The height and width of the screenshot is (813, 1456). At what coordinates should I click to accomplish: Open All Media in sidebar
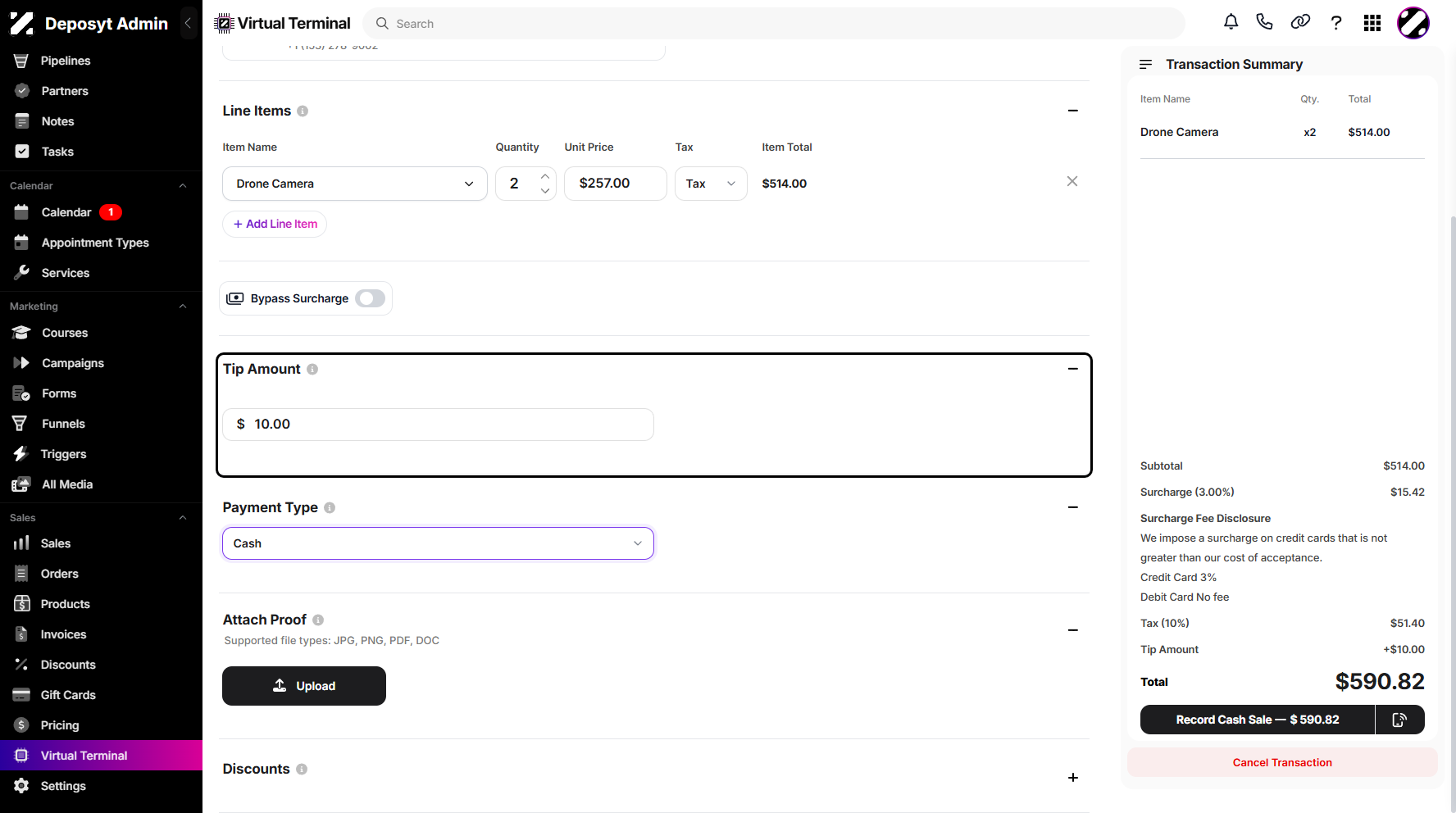[x=101, y=484]
